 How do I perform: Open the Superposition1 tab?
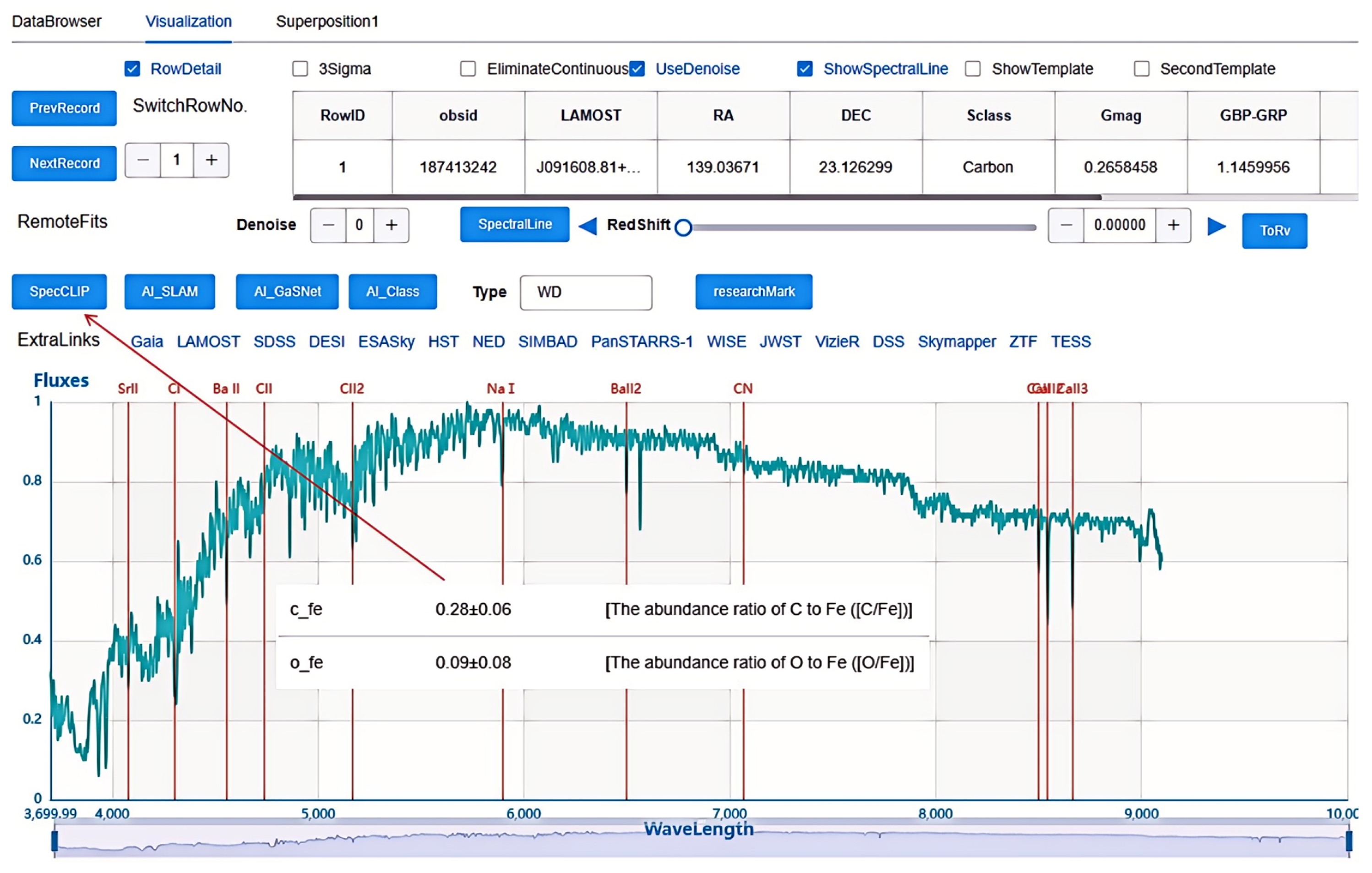tap(327, 22)
